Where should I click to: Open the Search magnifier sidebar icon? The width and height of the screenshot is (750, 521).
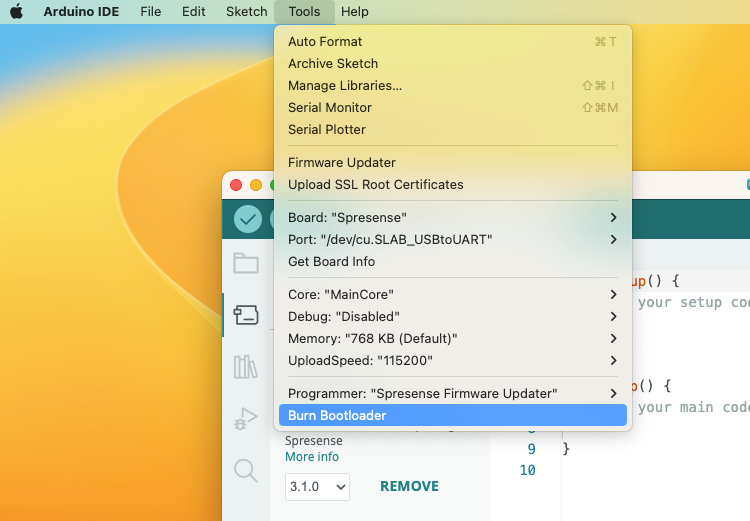coord(246,471)
